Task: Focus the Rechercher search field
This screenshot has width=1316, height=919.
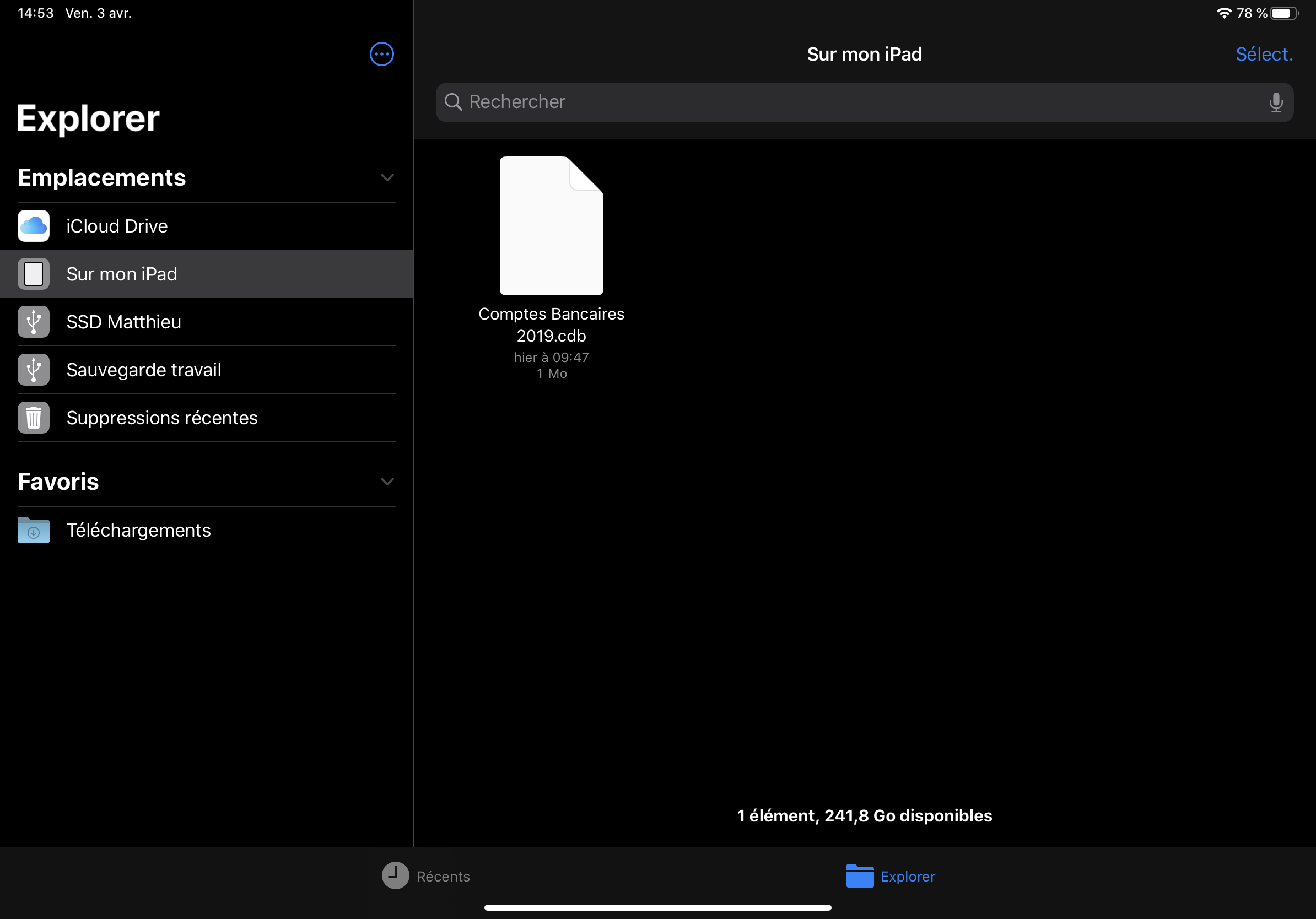Action: tap(864, 102)
